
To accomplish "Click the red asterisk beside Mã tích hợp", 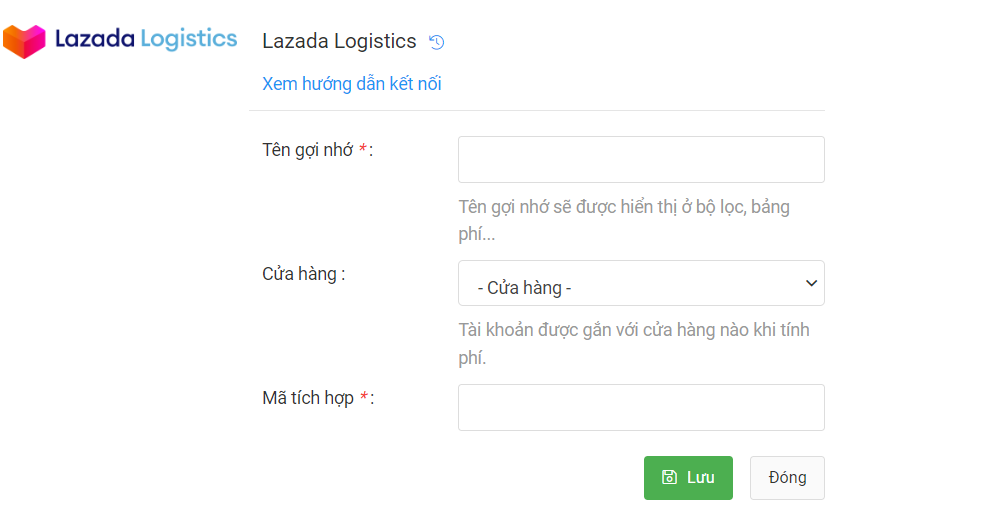I will click(364, 398).
